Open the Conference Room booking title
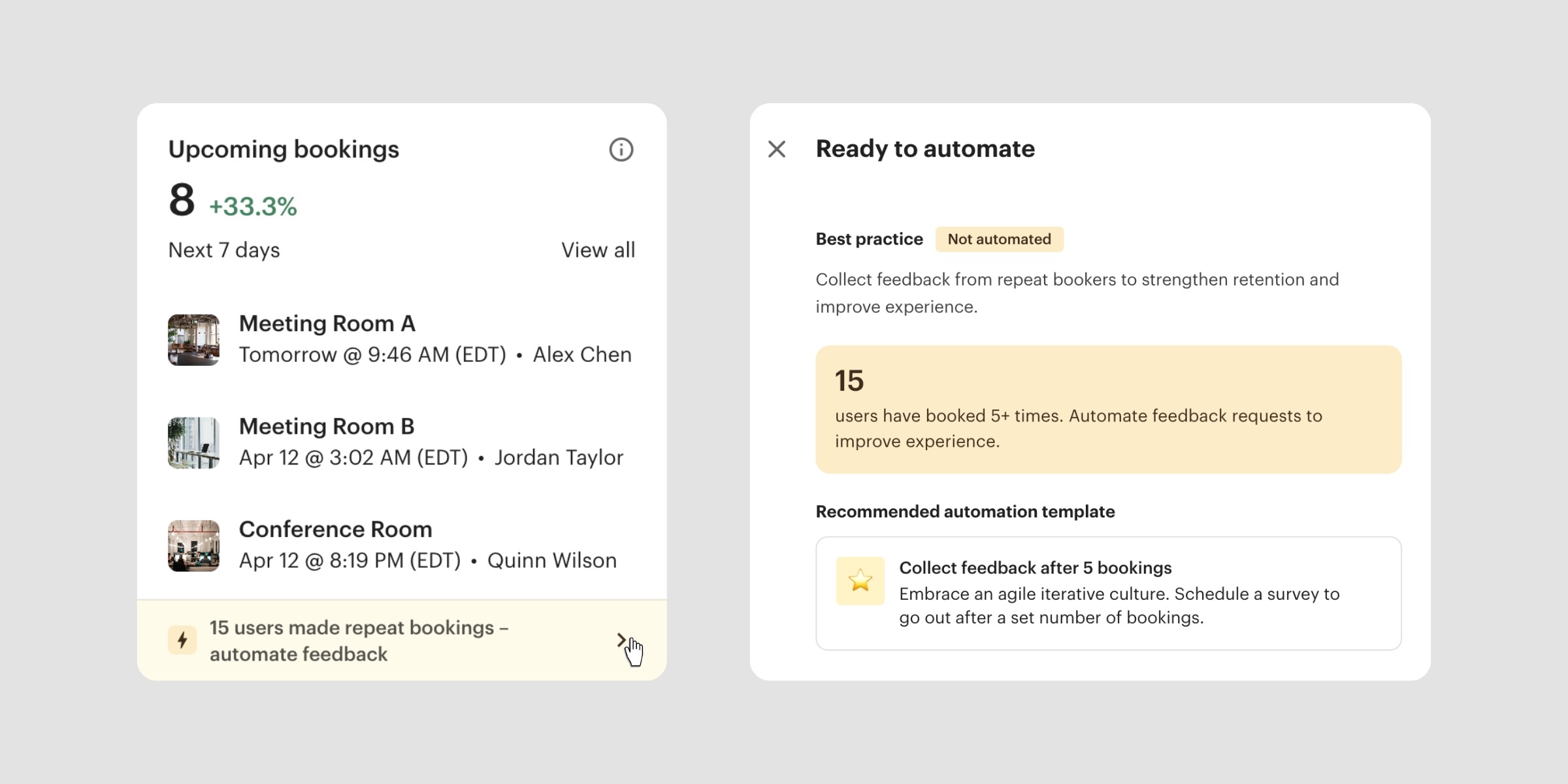This screenshot has height=784, width=1568. pyautogui.click(x=335, y=529)
